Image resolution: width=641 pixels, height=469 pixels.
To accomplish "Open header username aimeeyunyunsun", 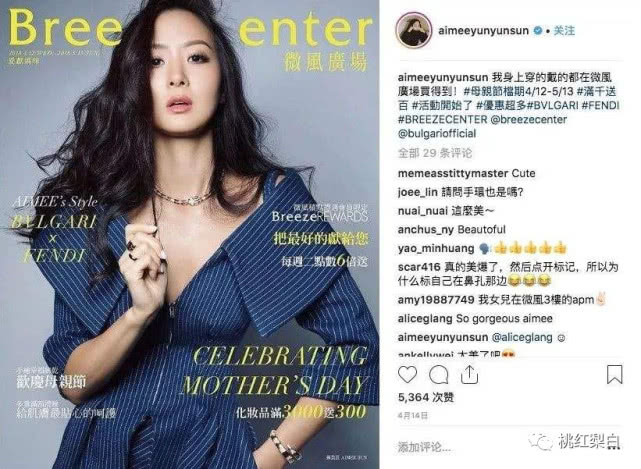I will click(x=484, y=31).
